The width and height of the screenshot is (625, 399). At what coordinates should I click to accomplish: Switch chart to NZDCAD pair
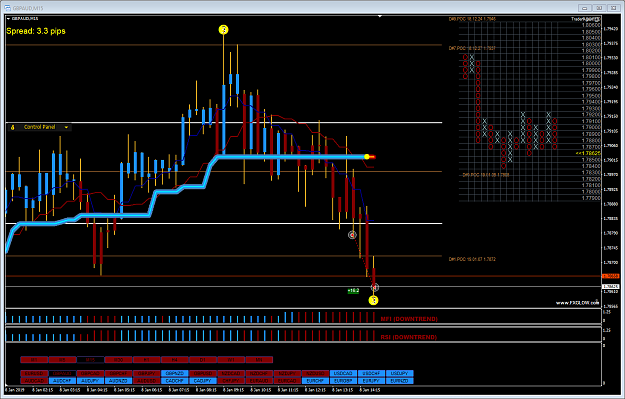231,373
